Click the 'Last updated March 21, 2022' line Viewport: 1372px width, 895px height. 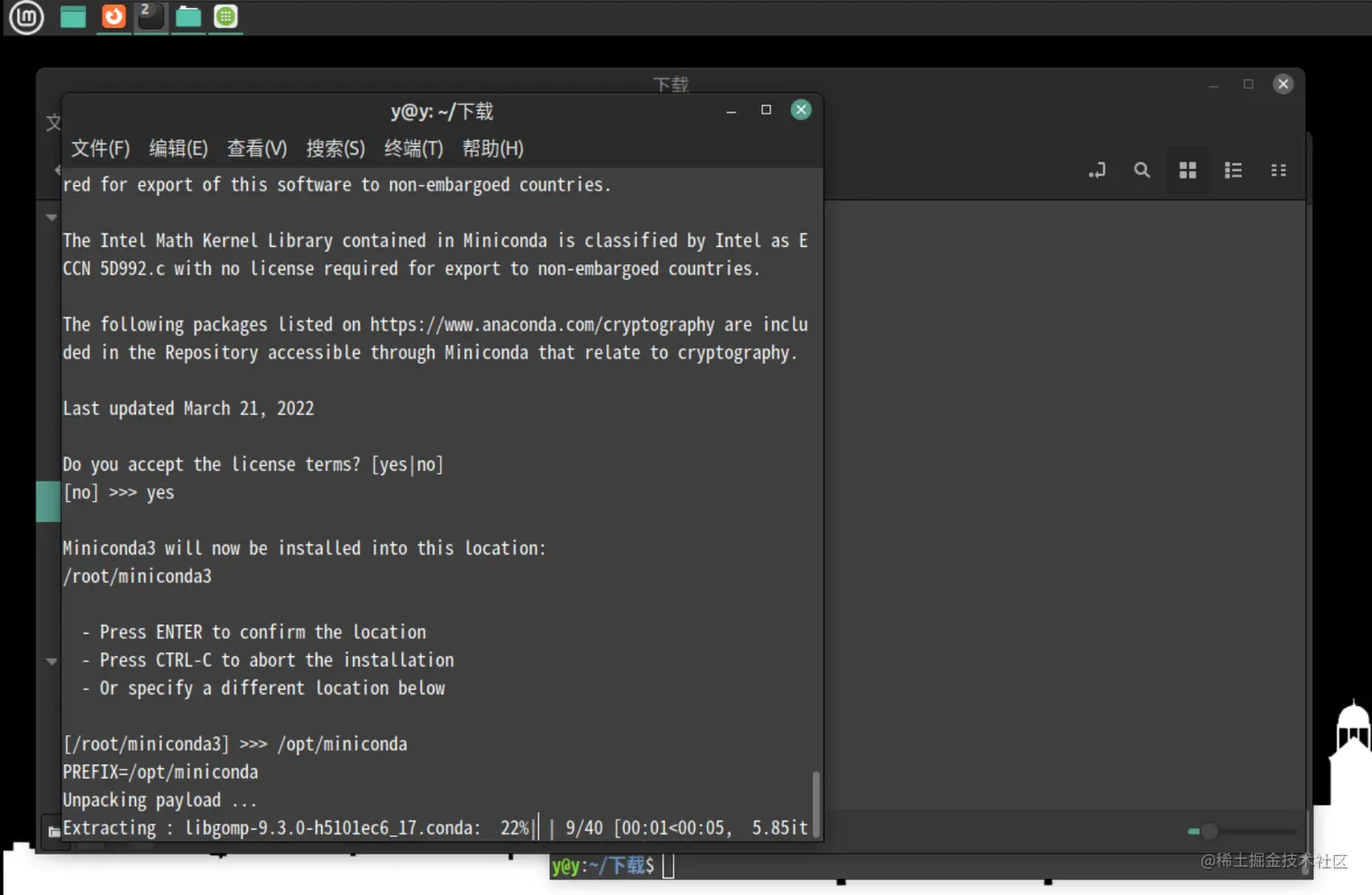[x=189, y=408]
